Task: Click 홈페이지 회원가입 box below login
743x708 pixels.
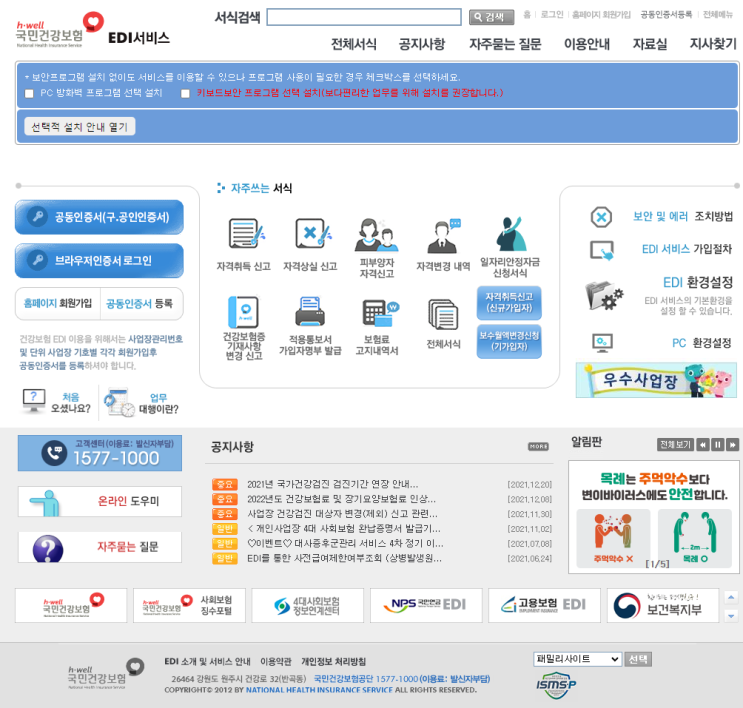Action: click(x=58, y=303)
